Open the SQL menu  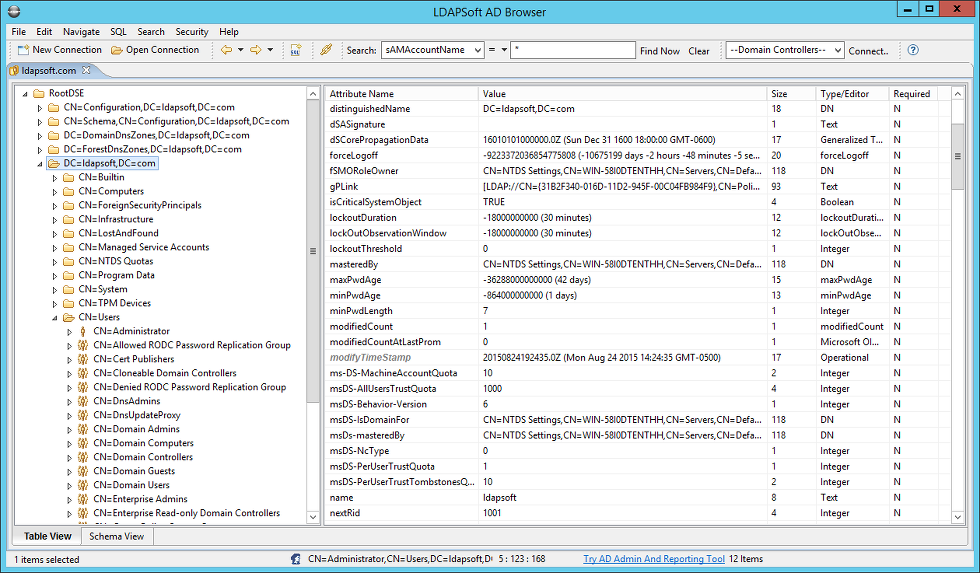pyautogui.click(x=118, y=31)
